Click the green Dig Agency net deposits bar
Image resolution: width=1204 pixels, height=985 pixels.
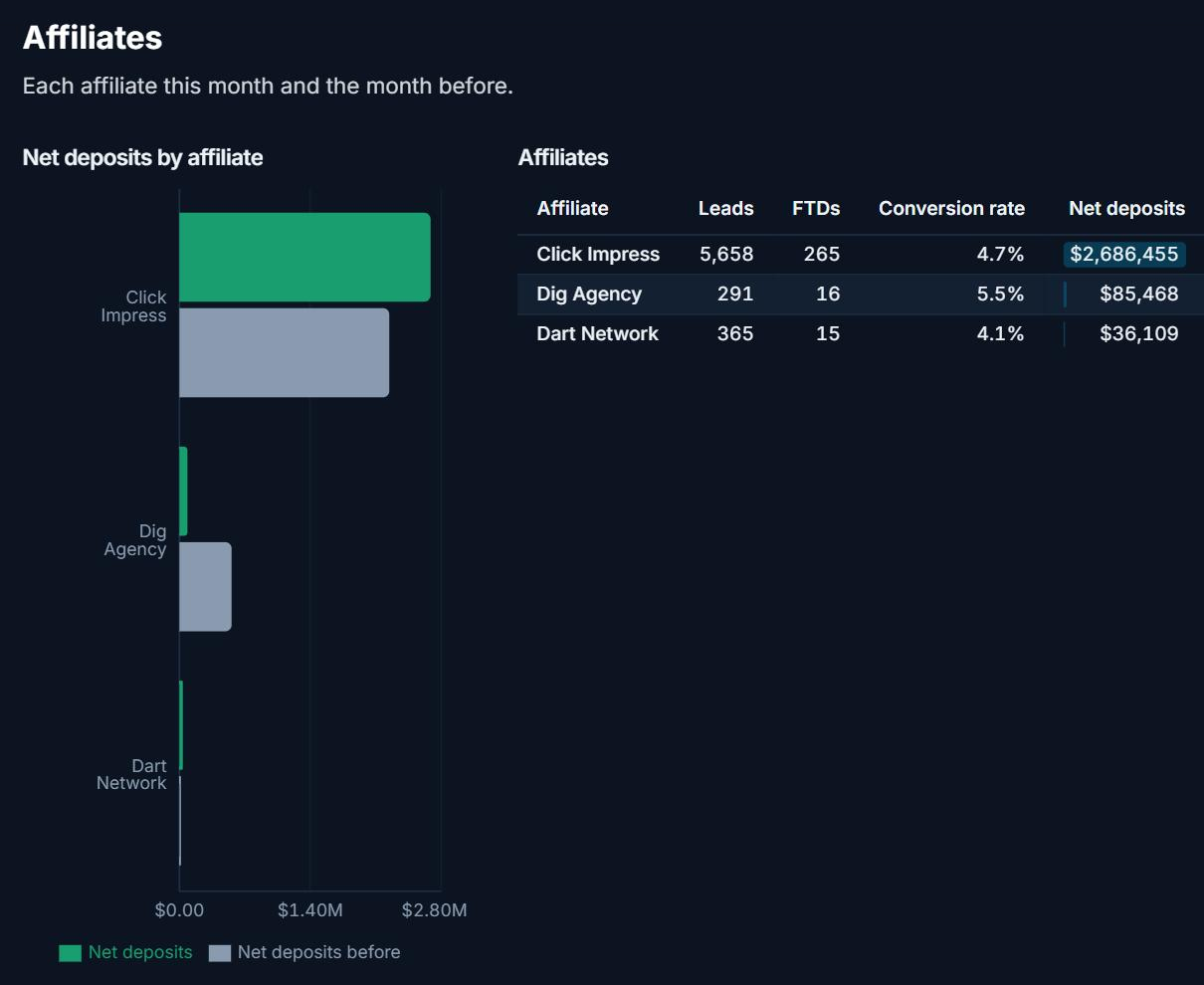point(183,491)
